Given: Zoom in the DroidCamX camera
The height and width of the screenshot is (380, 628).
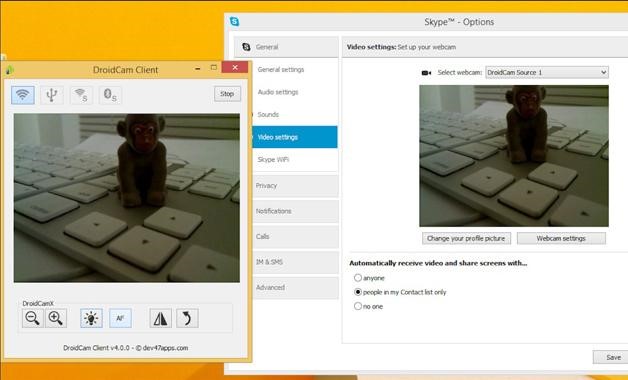Looking at the screenshot, I should (56, 318).
